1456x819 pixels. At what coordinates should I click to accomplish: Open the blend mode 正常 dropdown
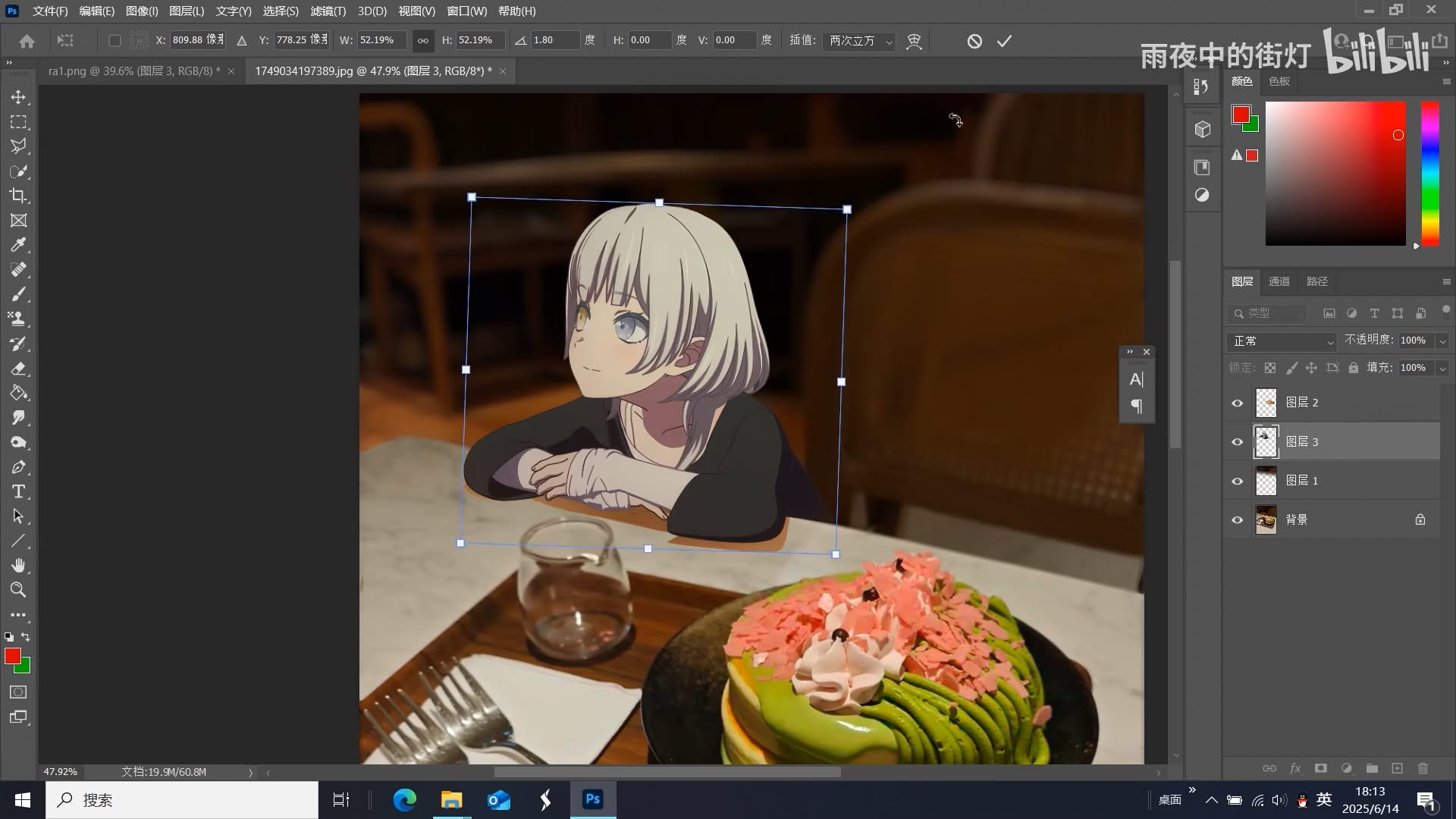click(1281, 341)
